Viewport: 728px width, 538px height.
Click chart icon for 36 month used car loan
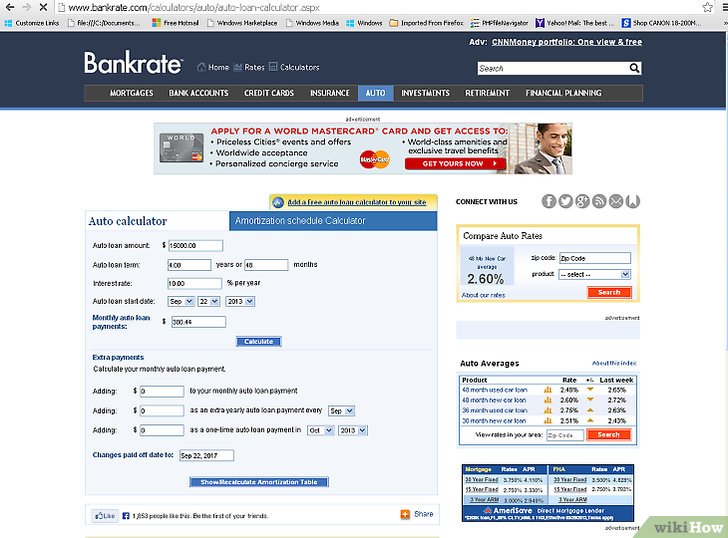click(x=548, y=410)
